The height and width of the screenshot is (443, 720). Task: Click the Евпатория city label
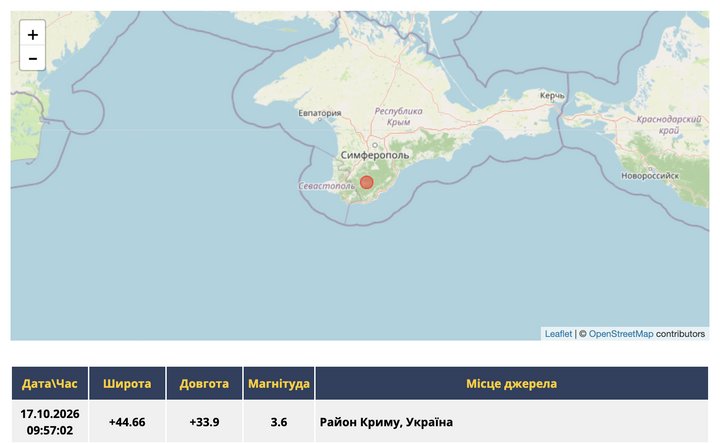320,113
